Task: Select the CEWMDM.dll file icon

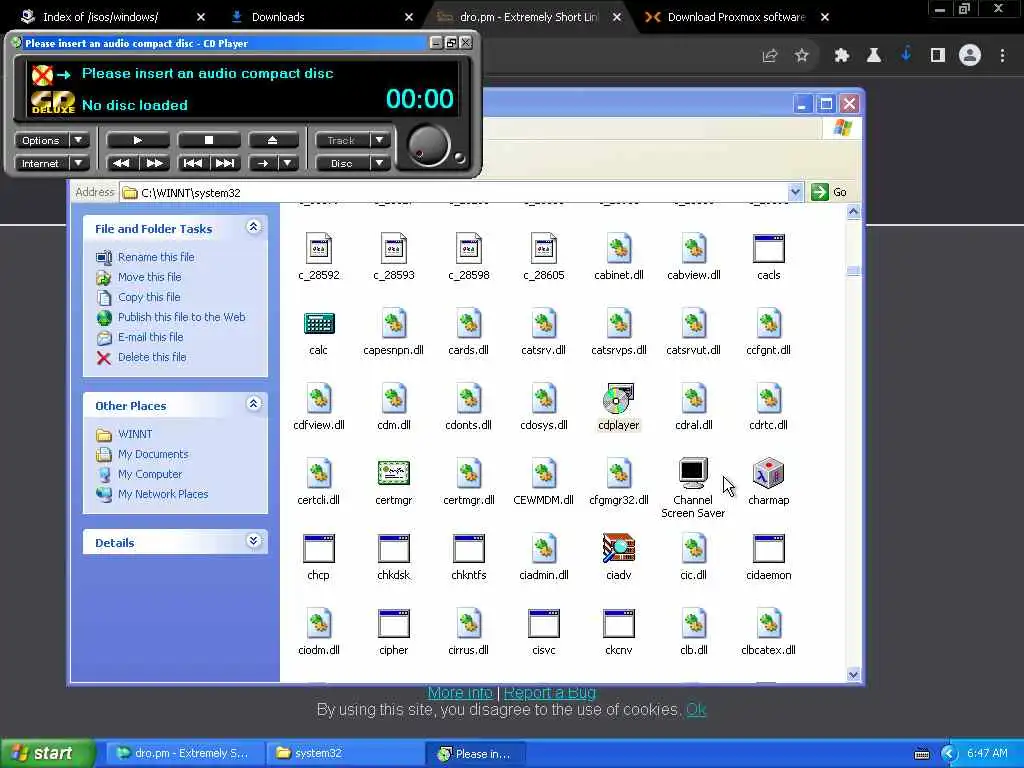Action: point(543,473)
